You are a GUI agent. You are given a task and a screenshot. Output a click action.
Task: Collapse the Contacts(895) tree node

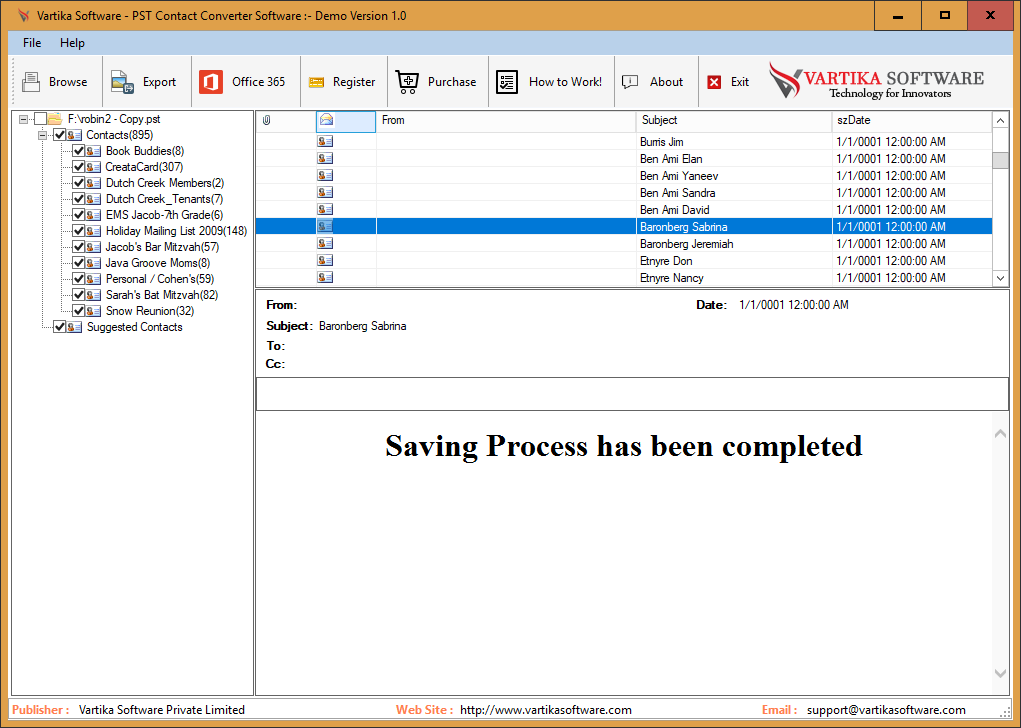pos(42,135)
